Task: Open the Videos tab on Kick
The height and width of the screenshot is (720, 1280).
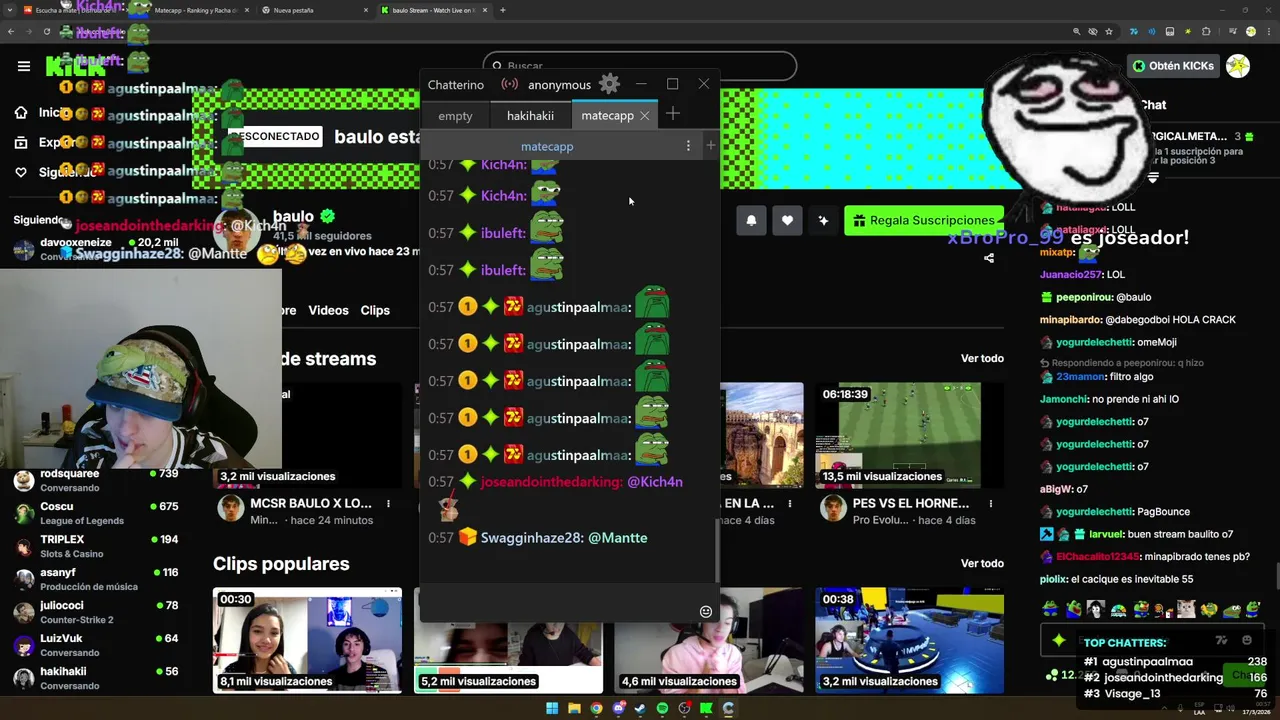Action: coord(328,310)
